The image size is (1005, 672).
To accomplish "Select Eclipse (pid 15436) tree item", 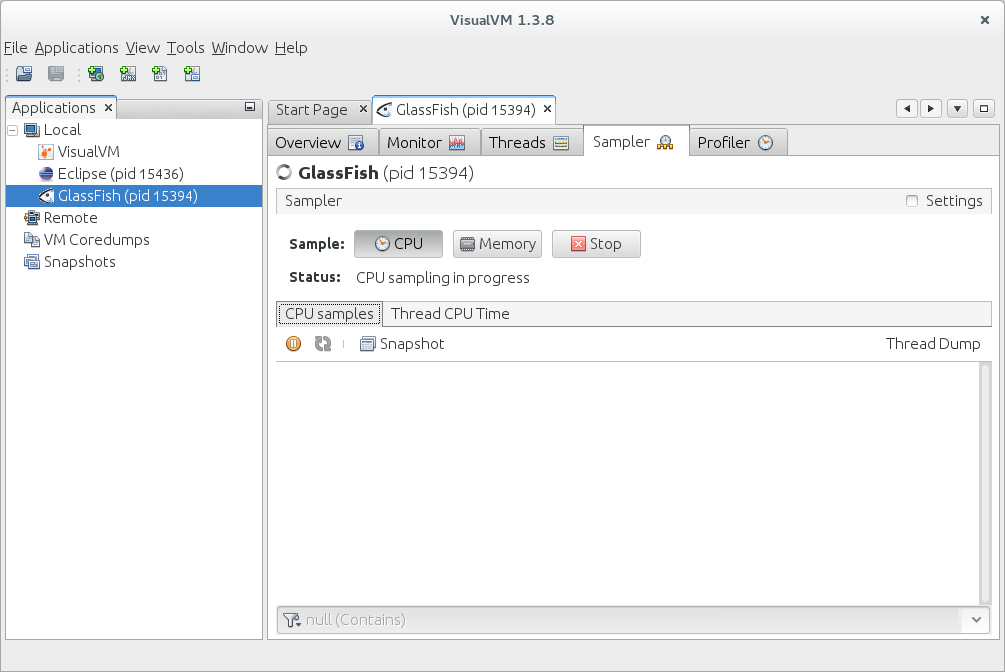I will [120, 174].
